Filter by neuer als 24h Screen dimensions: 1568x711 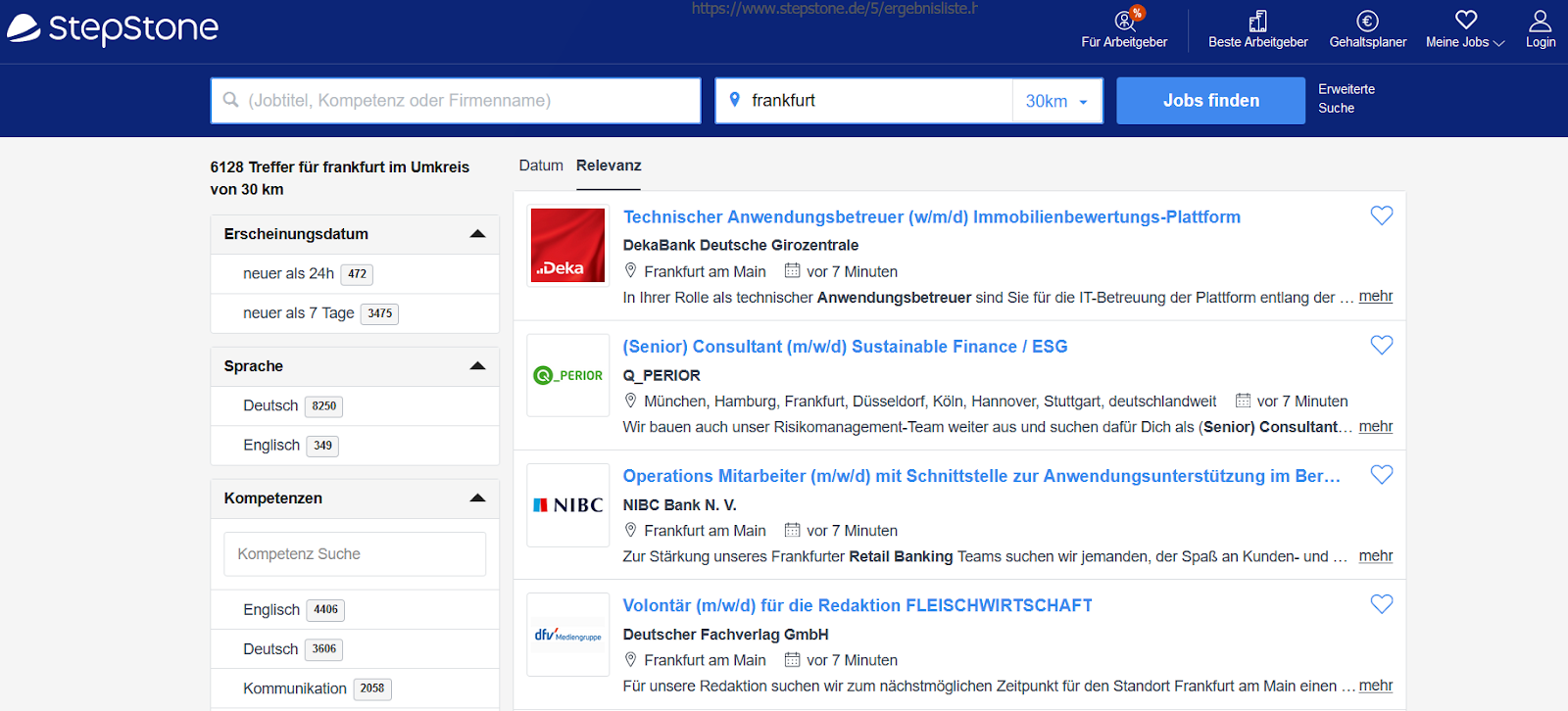click(308, 274)
